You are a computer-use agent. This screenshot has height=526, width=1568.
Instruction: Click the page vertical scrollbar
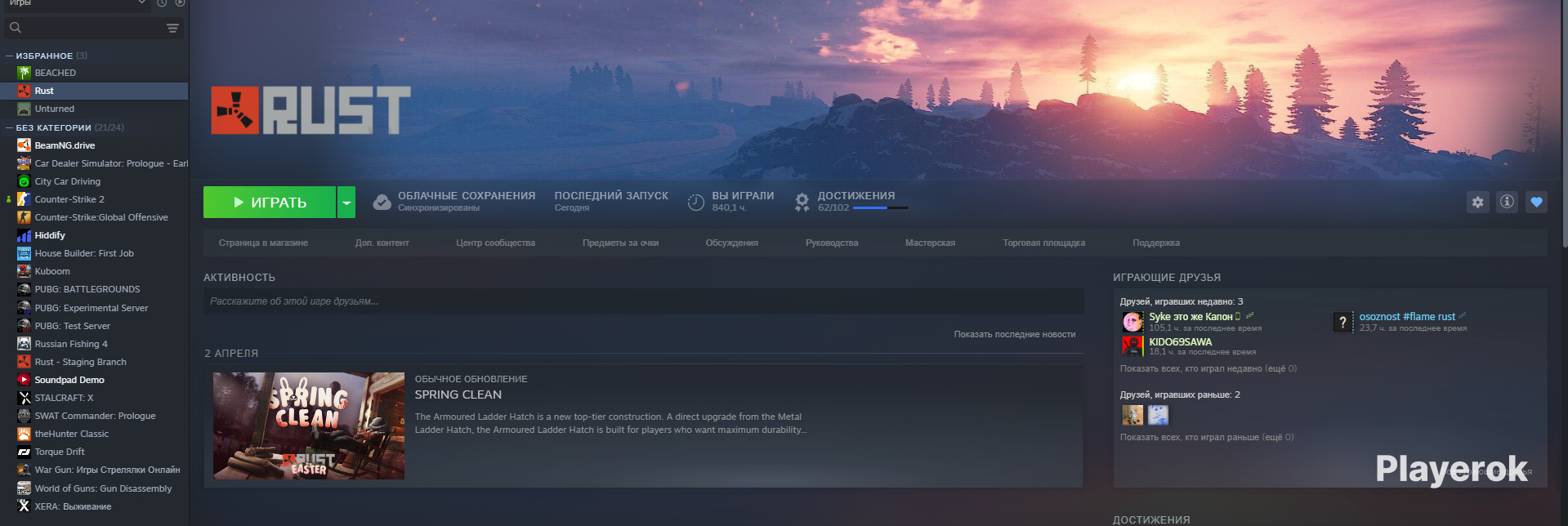click(1563, 123)
